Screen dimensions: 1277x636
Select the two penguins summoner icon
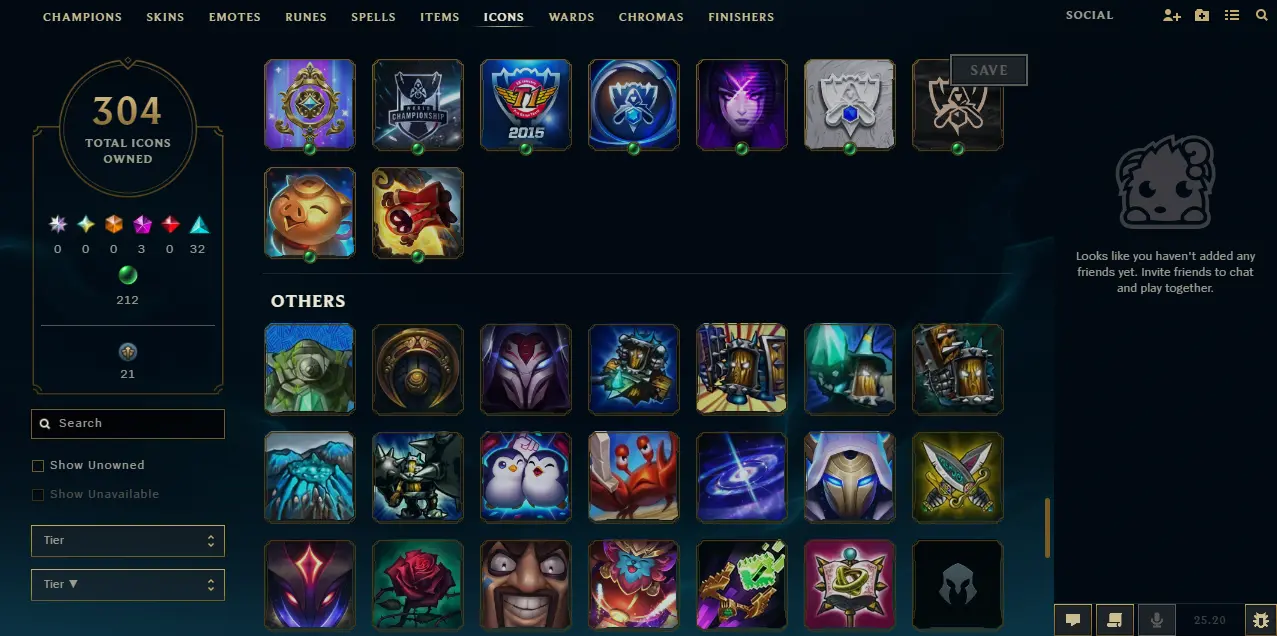[x=526, y=477]
